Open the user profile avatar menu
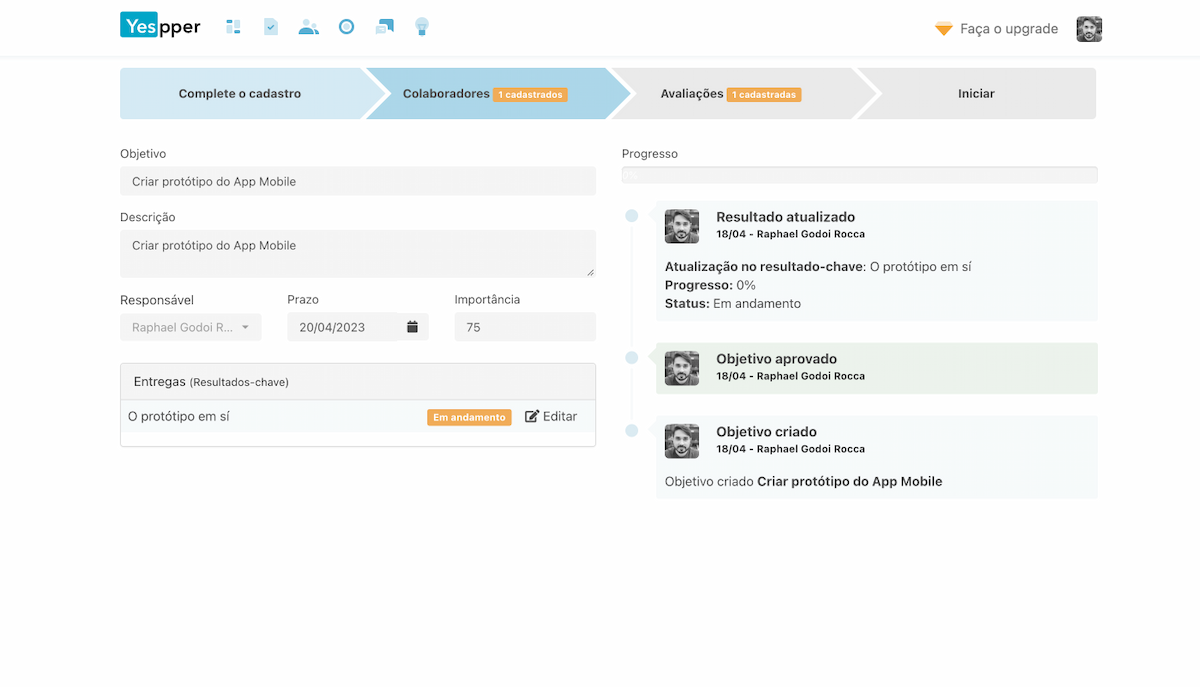1200x687 pixels. coord(1089,29)
